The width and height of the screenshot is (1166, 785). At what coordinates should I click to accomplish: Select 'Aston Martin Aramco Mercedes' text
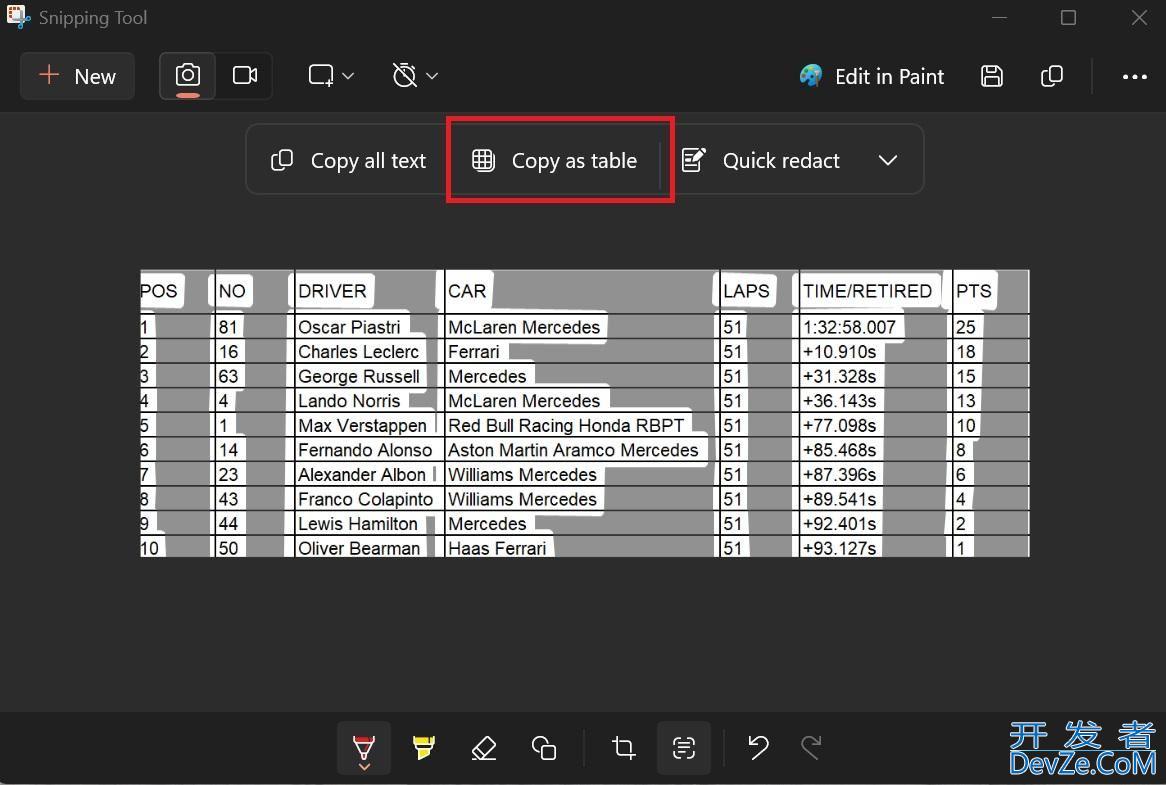pyautogui.click(x=573, y=450)
